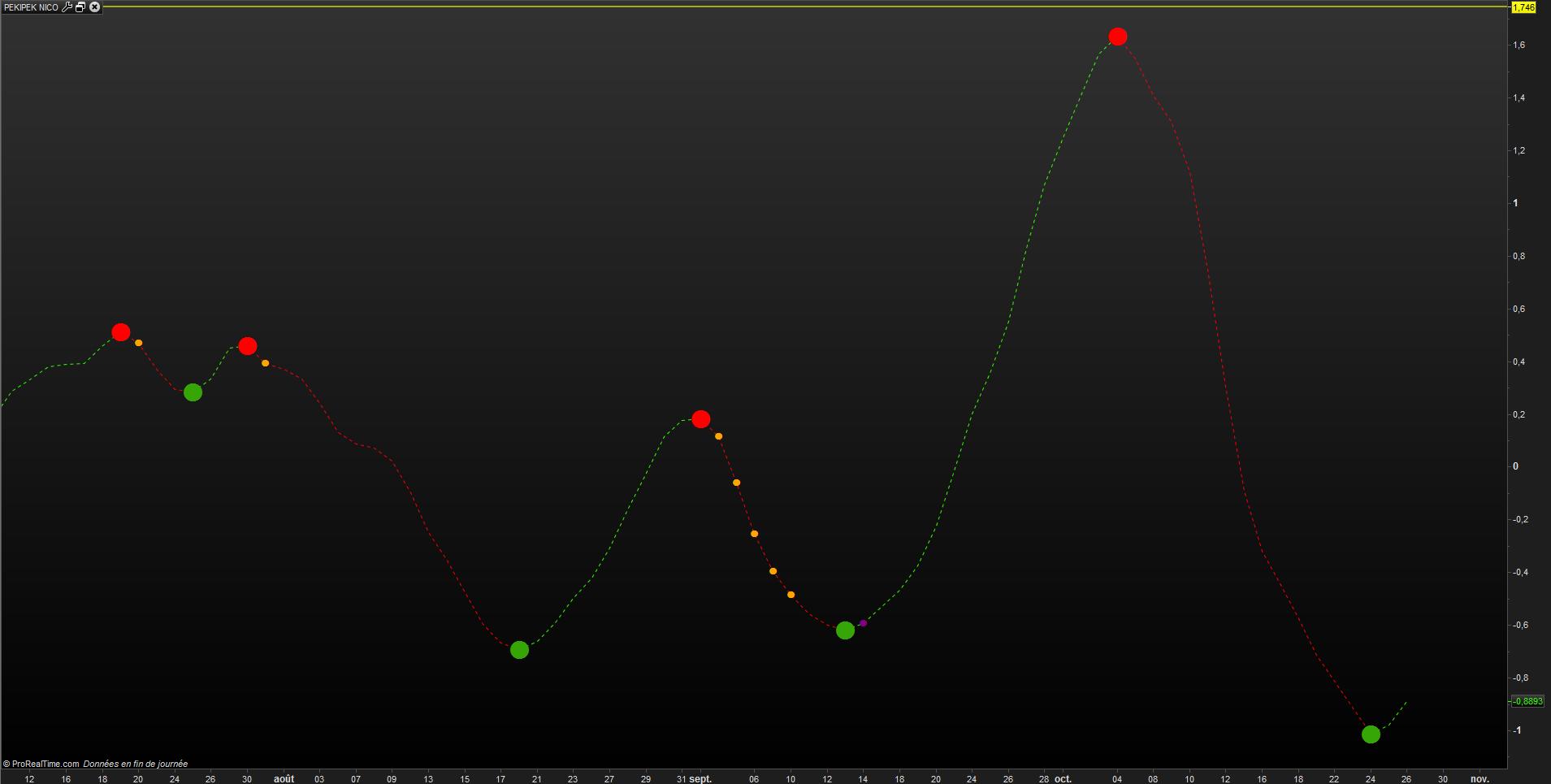This screenshot has height=784, width=1551.
Task: Click the -0,4 value on the price scale
Action: click(x=1519, y=573)
